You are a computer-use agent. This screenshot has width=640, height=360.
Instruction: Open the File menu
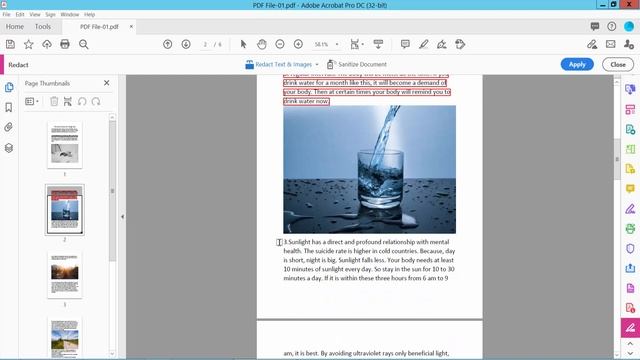click(7, 14)
